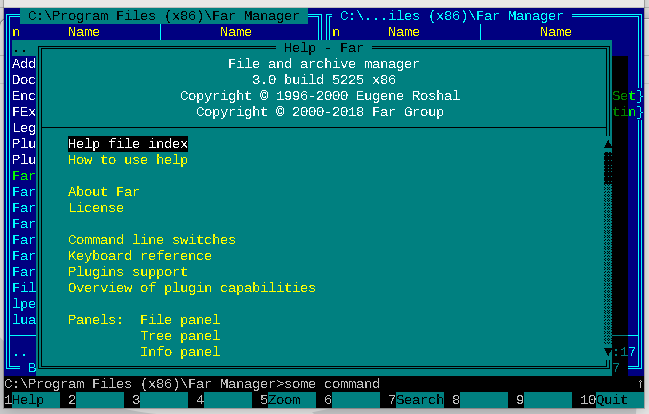649x414 pixels.
Task: Select the 'Add' entry in left panel
Action: (x=24, y=64)
